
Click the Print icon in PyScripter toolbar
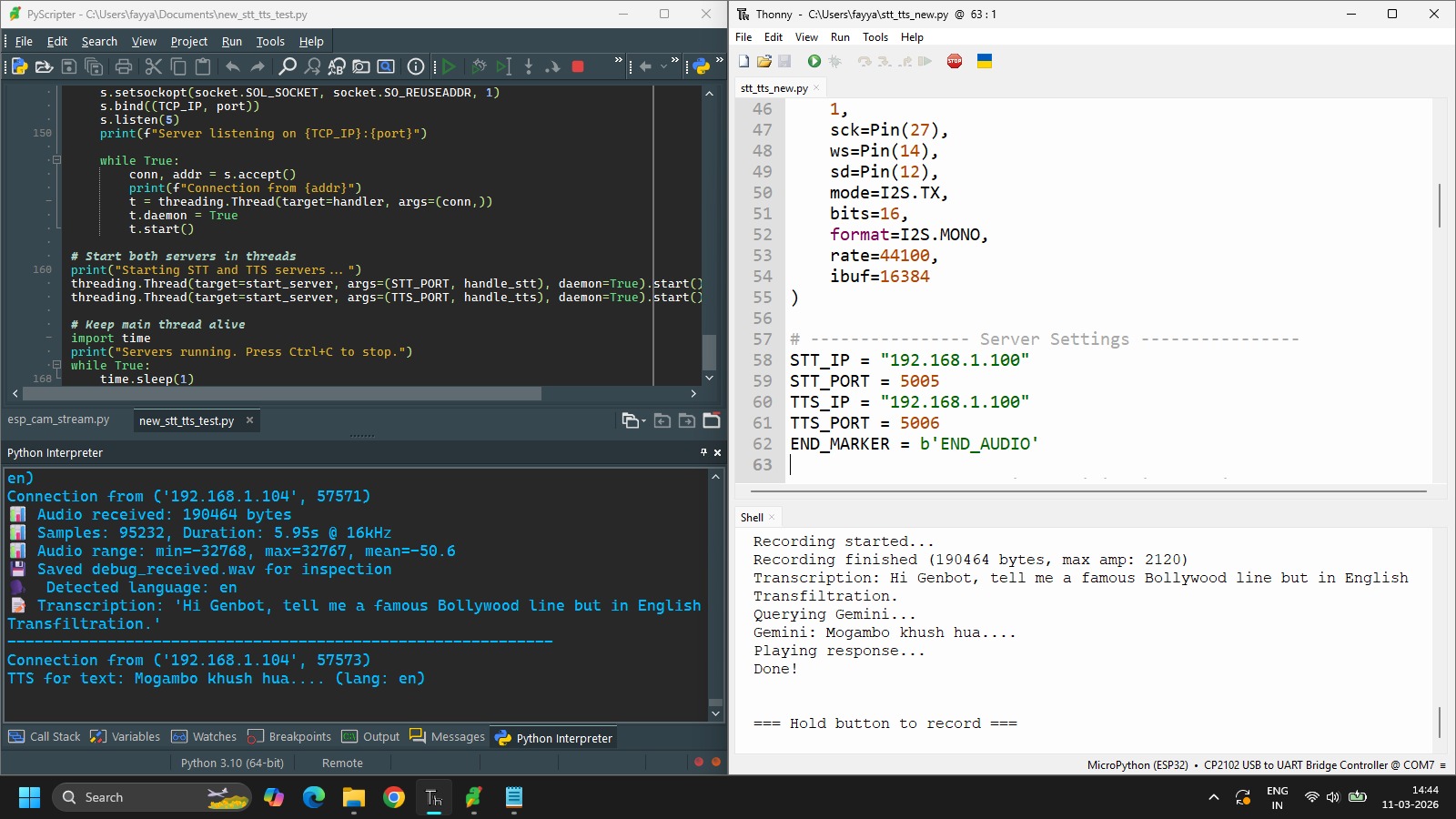coord(124,66)
